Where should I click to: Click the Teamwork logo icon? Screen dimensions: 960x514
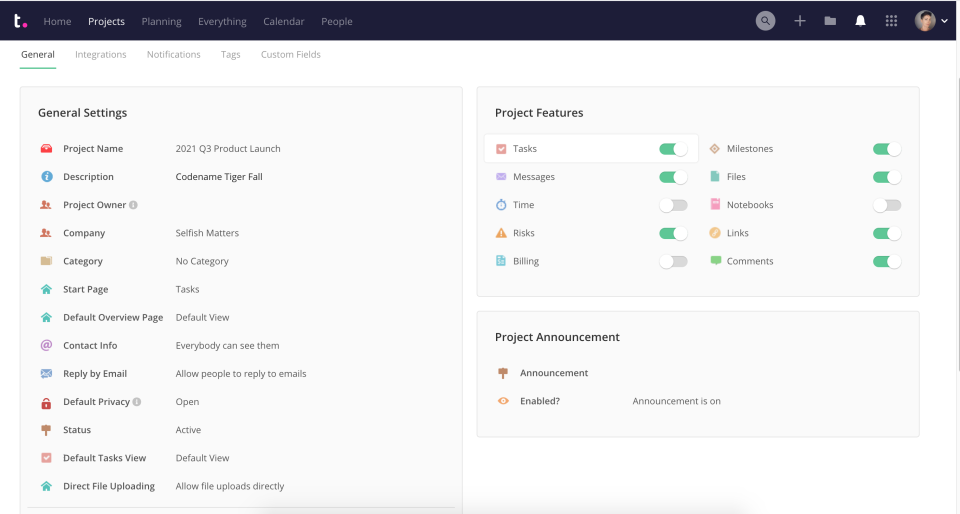[20, 21]
